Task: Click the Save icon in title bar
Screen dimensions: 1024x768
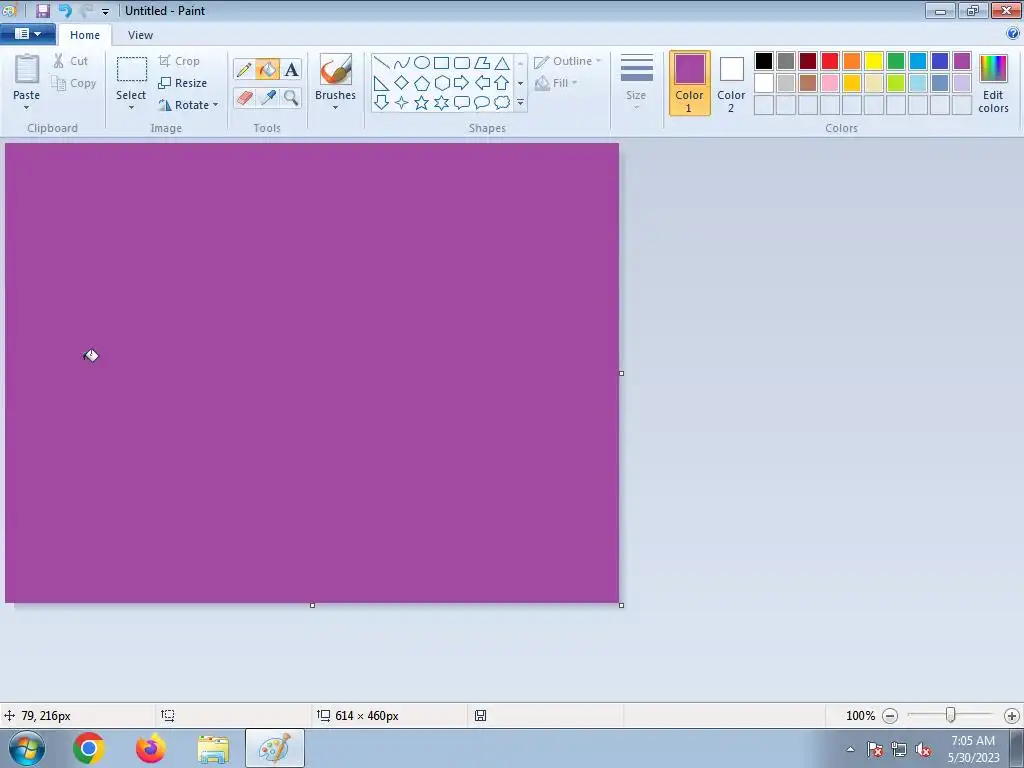Action: [42, 10]
